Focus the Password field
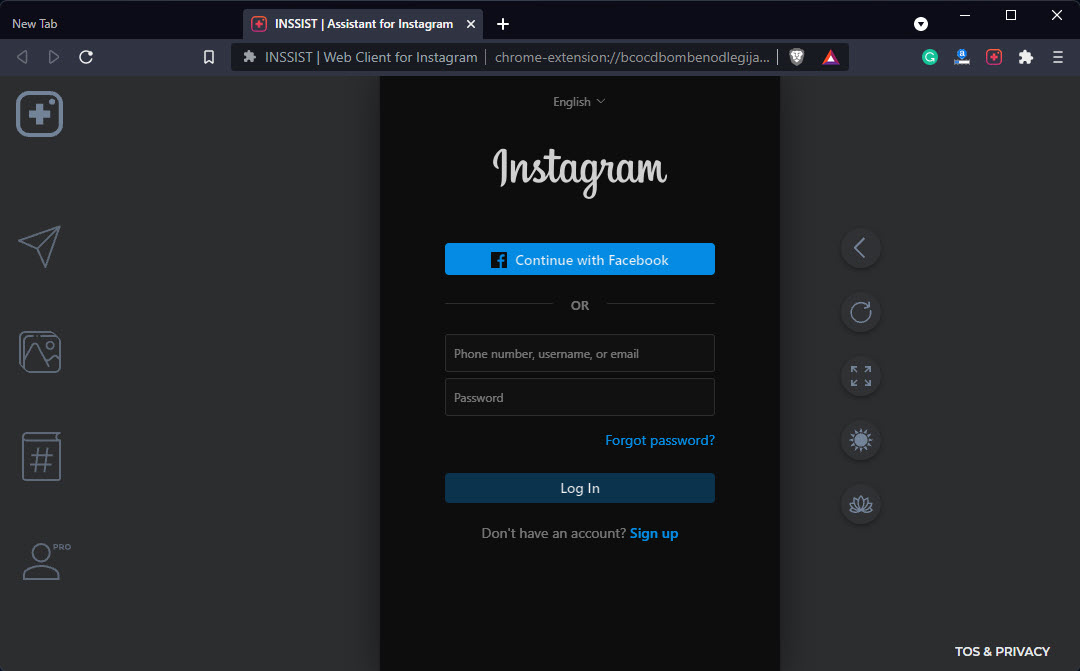This screenshot has height=671, width=1080. point(580,397)
